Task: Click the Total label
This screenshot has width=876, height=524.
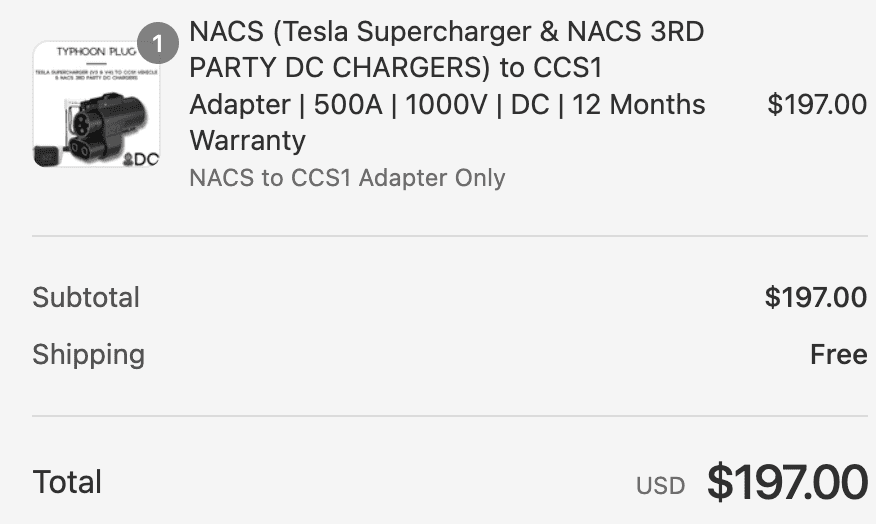Action: tap(67, 482)
